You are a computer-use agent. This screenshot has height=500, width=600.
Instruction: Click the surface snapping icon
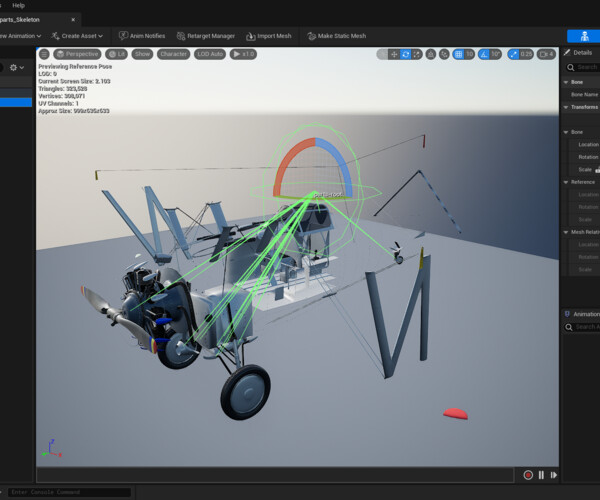[x=430, y=54]
